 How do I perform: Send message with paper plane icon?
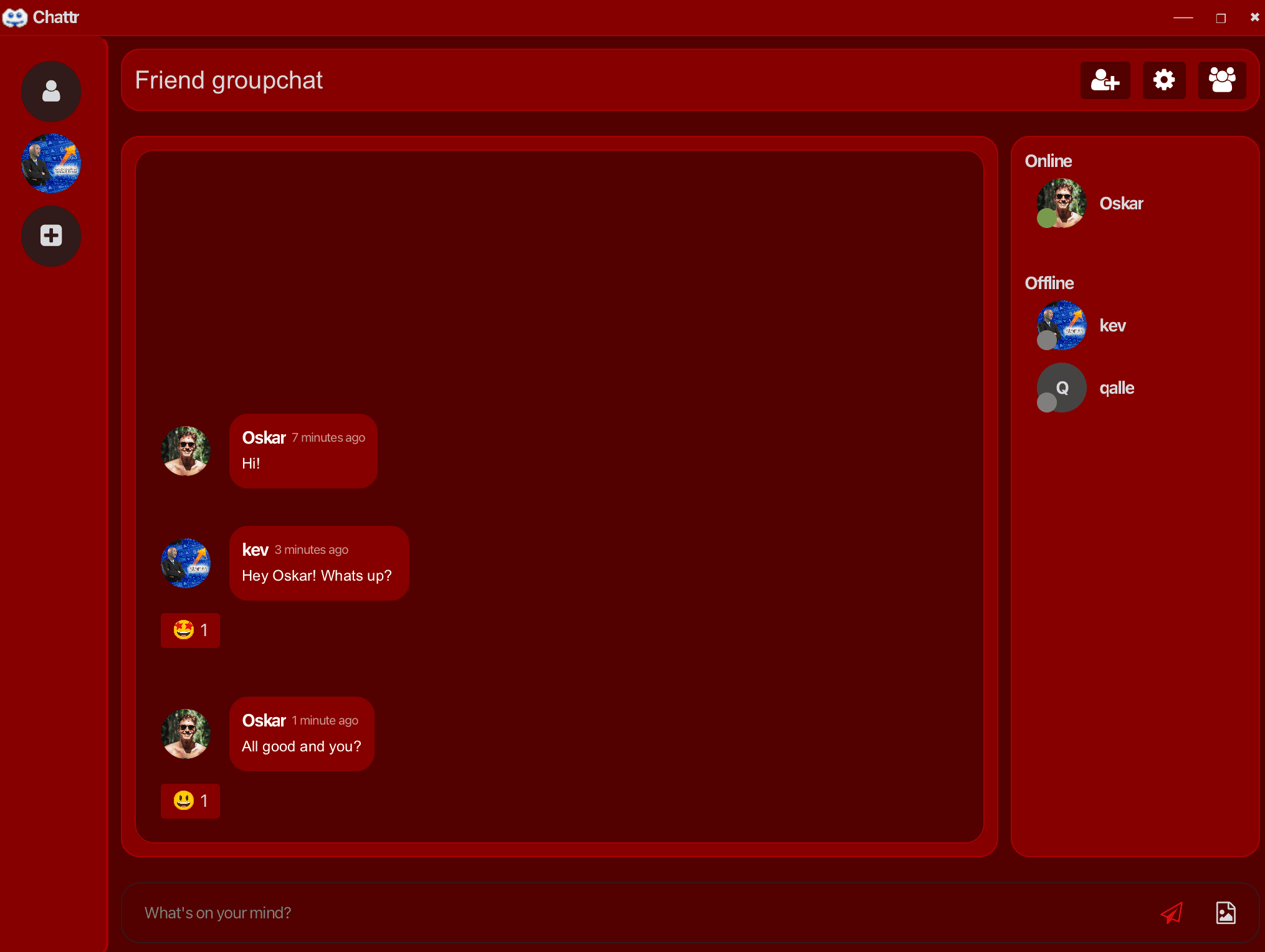[1172, 913]
